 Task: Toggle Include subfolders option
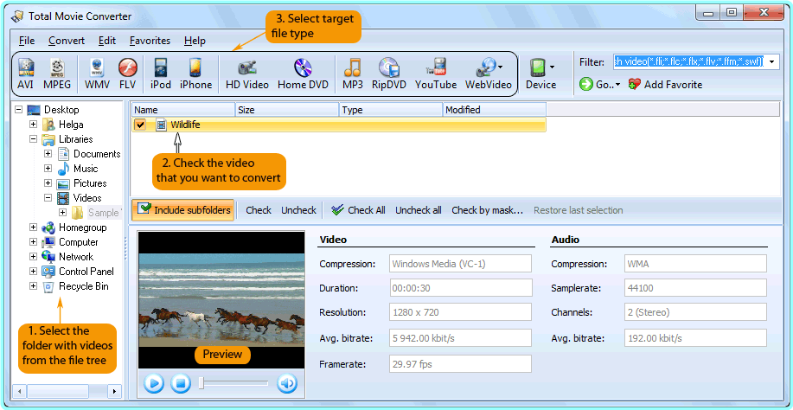tap(183, 210)
